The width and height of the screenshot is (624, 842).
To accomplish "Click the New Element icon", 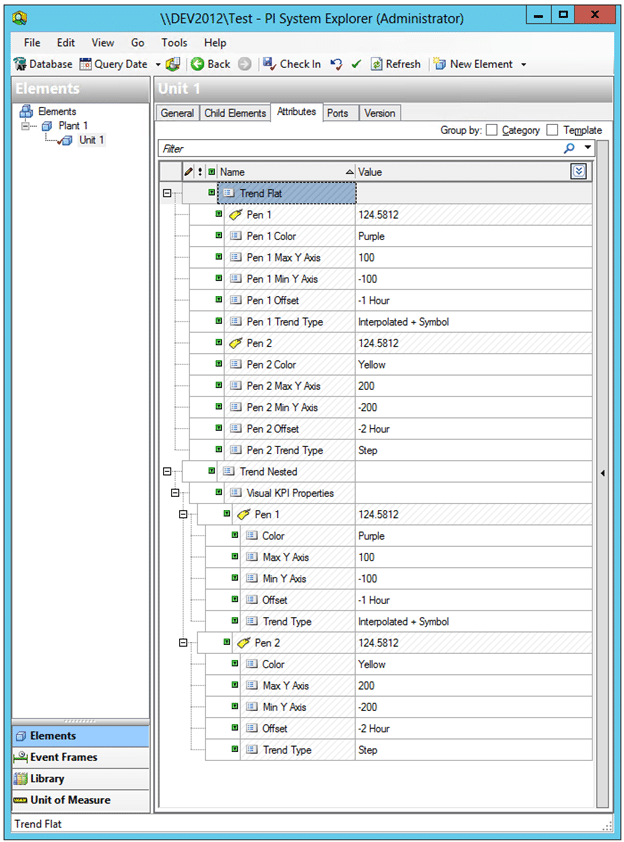I will (x=440, y=64).
